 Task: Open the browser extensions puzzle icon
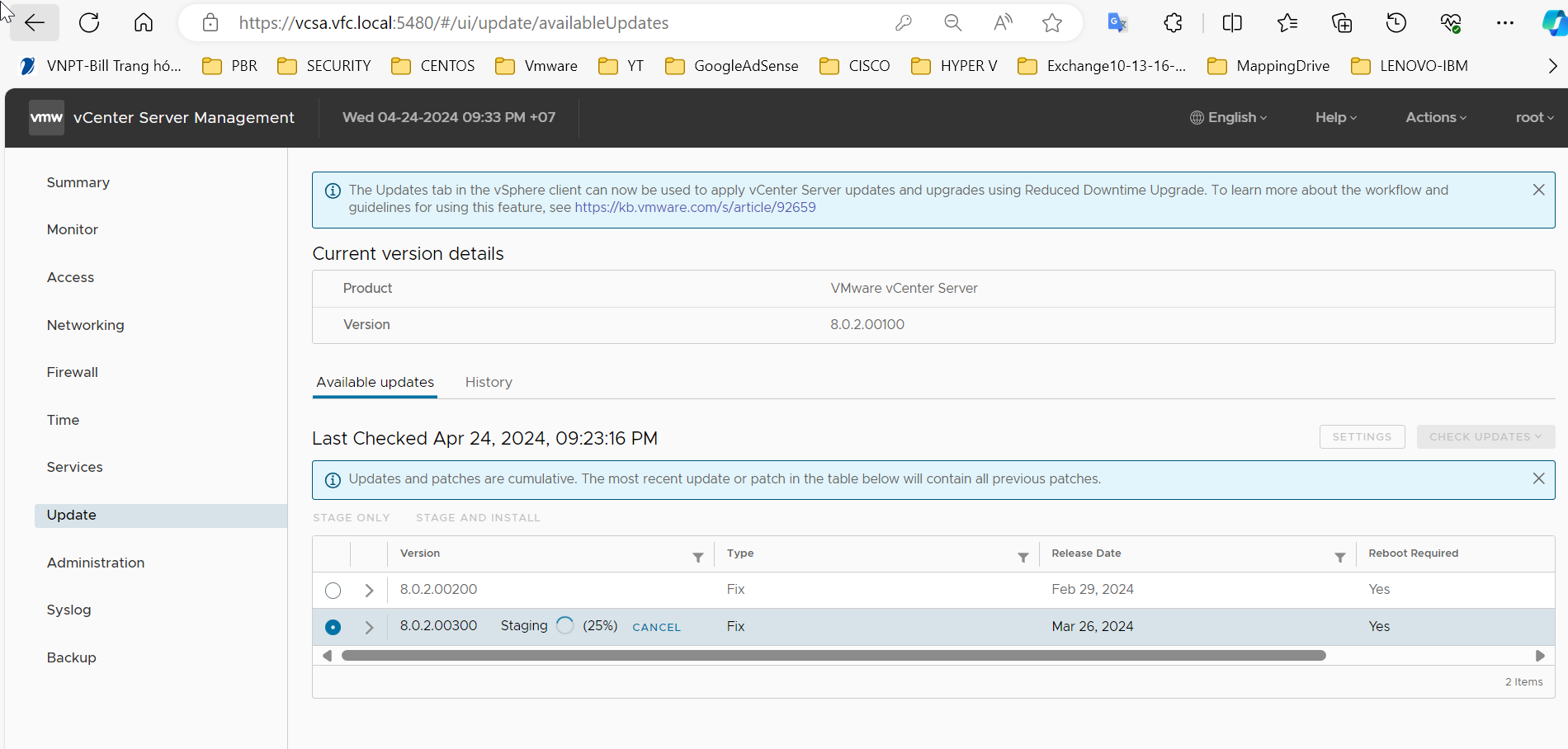1173,23
